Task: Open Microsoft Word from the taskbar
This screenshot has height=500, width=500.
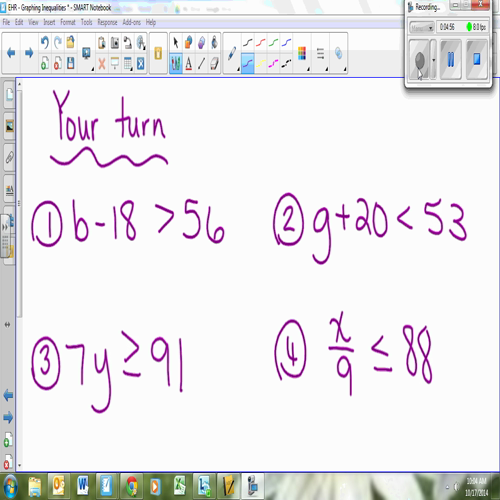Action: 83,487
